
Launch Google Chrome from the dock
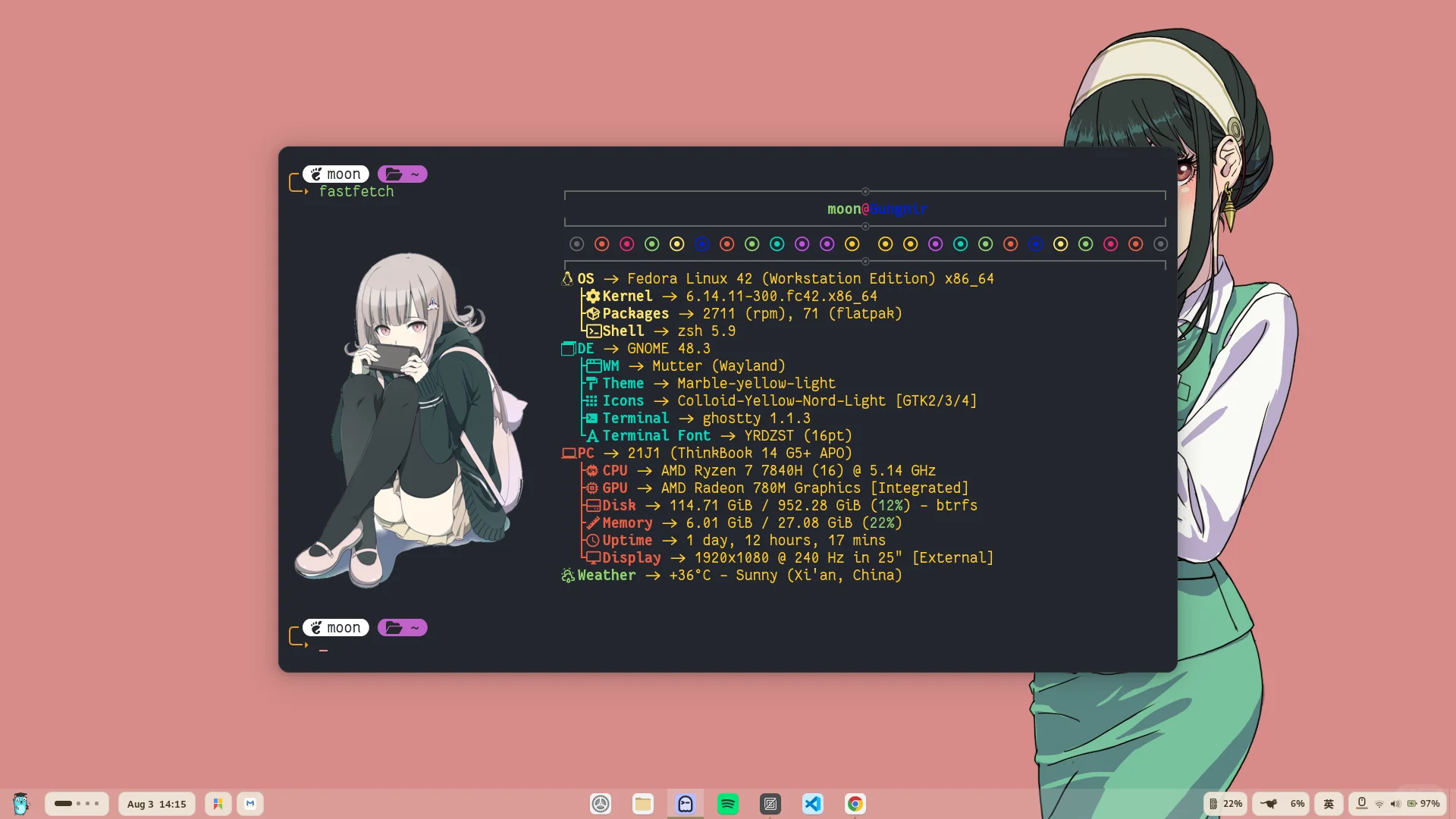click(855, 803)
